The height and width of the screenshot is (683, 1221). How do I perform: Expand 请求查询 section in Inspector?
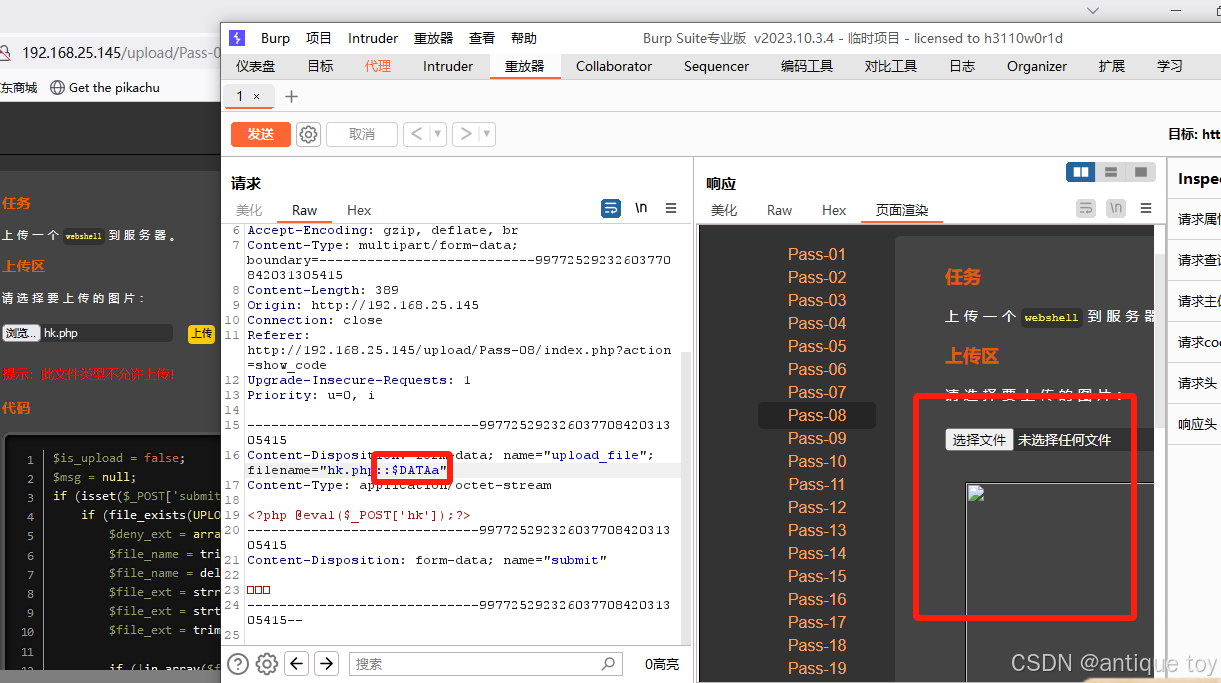click(1197, 260)
